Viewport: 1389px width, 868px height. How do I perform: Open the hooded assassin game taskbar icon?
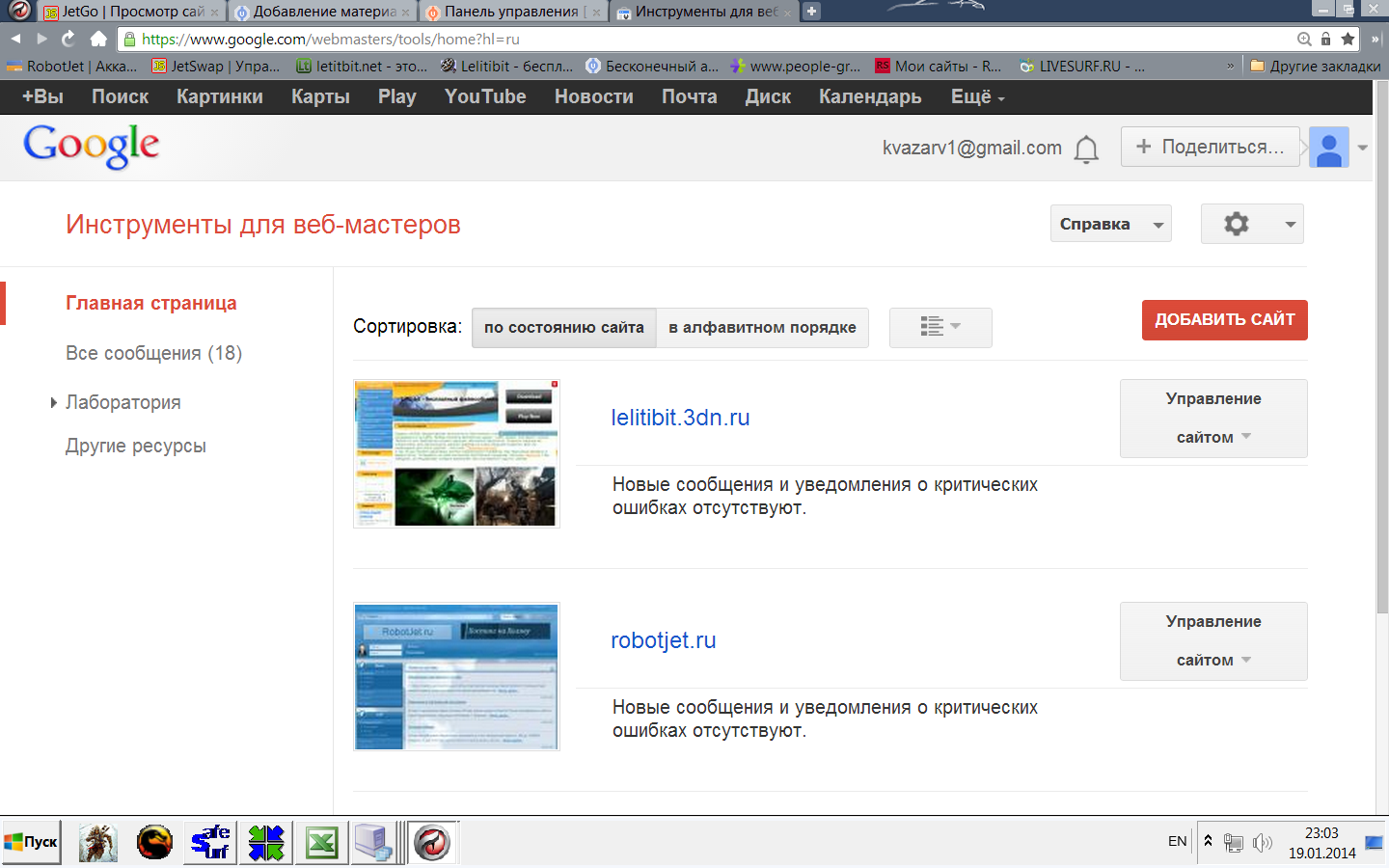coord(98,842)
